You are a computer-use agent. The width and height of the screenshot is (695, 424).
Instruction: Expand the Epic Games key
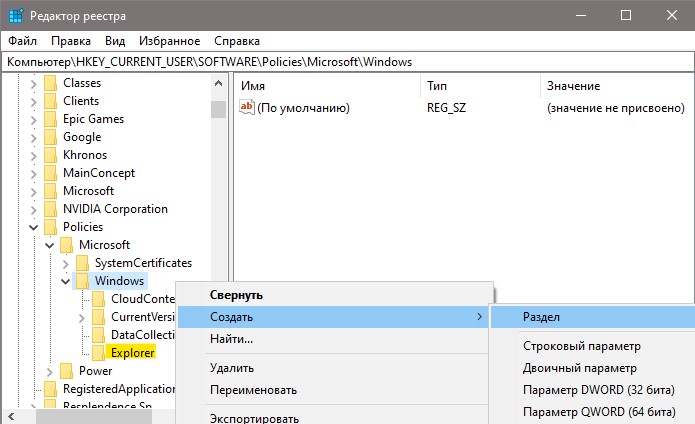[x=34, y=120]
